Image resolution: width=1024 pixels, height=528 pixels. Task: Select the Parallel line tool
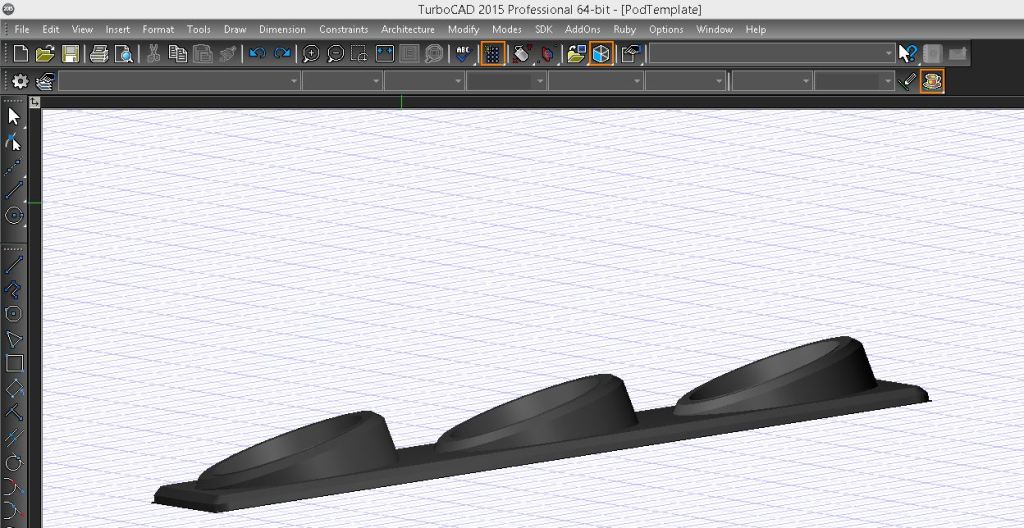tap(14, 437)
